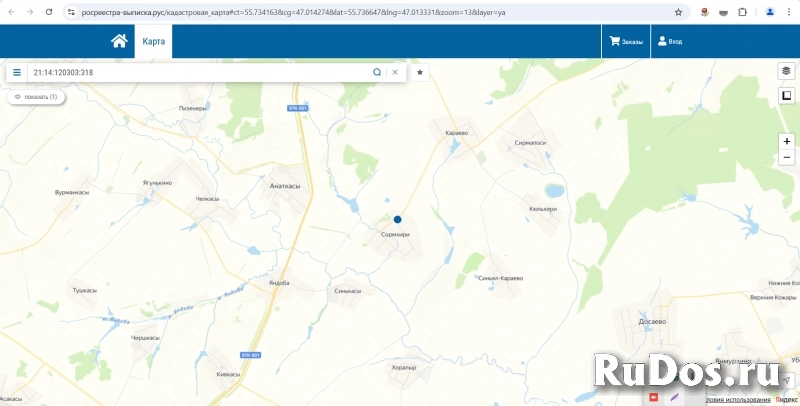Viewport: 800px width, 406px height.
Task: Click the Анаткасы map label
Action: [285, 186]
